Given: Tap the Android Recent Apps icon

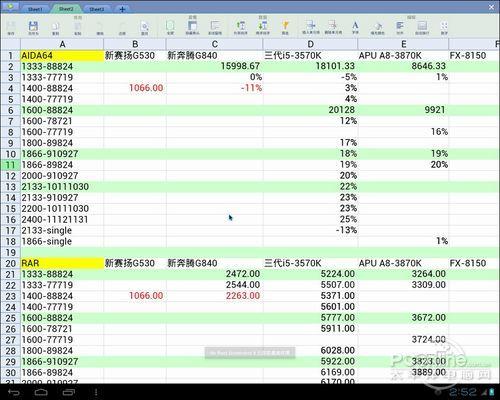Looking at the screenshot, I should (x=68, y=392).
